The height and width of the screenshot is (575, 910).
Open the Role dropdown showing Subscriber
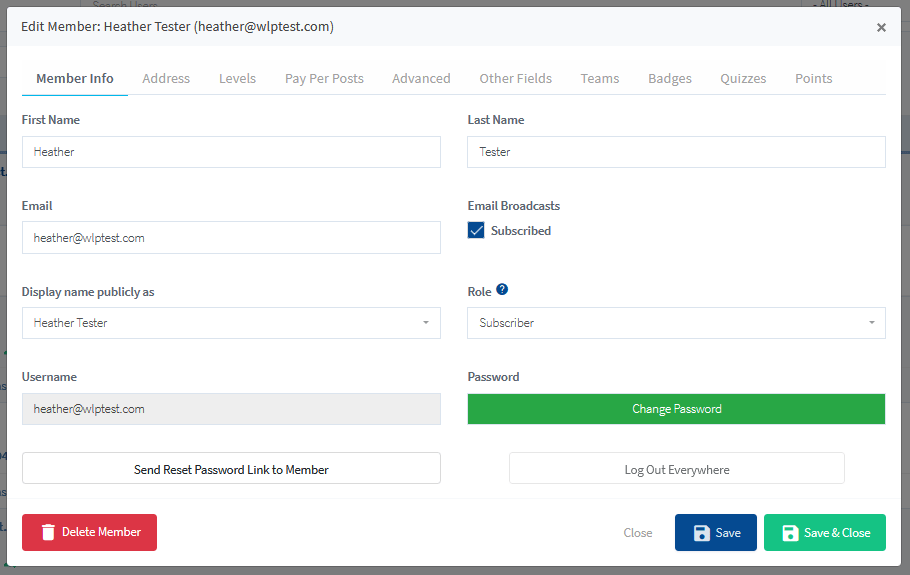[676, 323]
